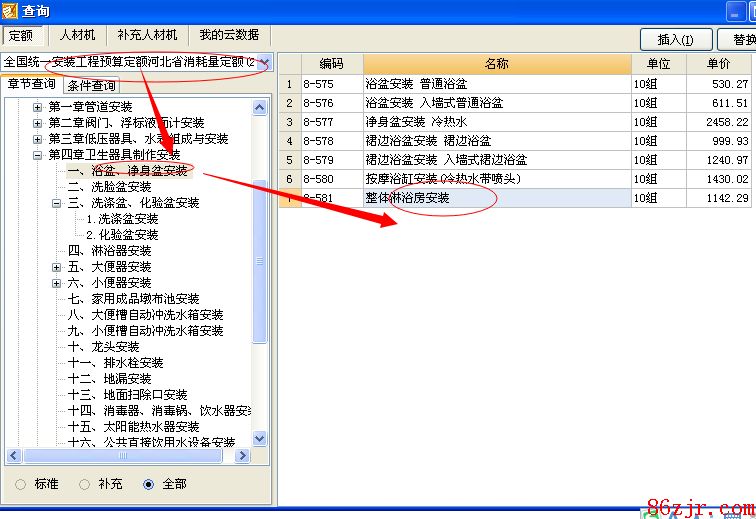756x519 pixels.
Task: Switch to the 人材机 tab
Action: (77, 37)
